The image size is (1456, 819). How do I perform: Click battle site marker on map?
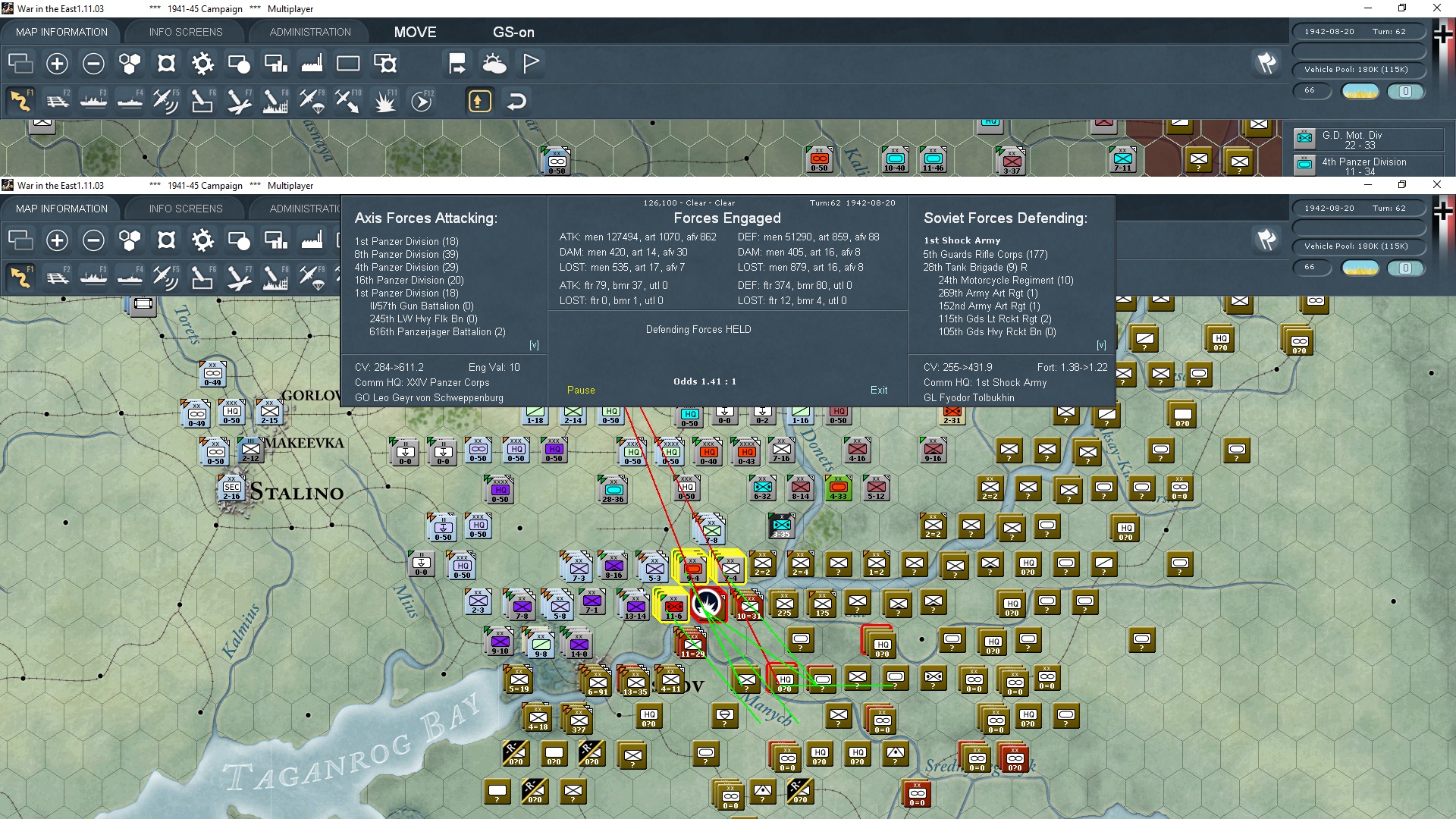click(708, 604)
